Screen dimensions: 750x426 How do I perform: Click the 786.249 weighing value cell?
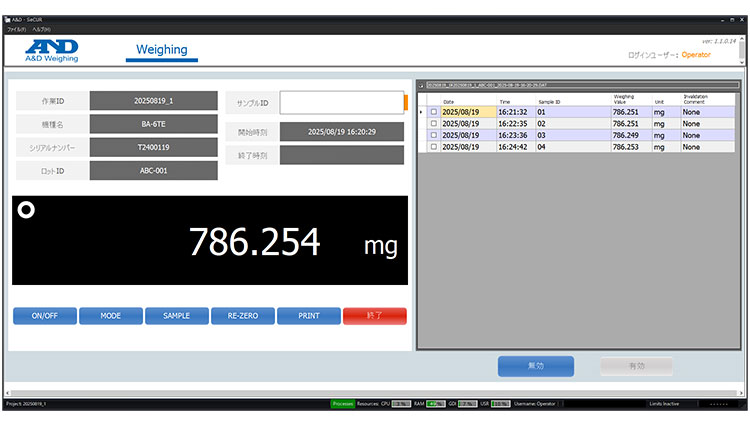coord(631,135)
